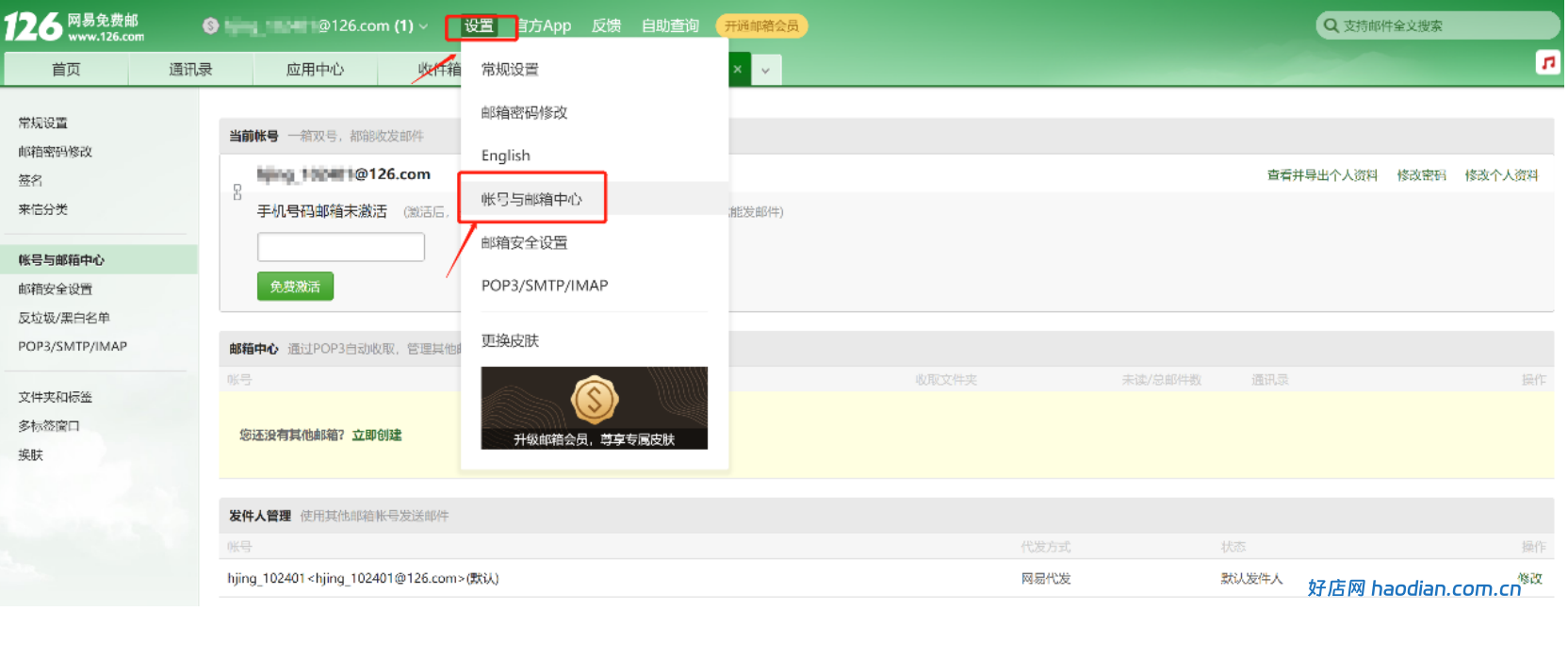This screenshot has width=1568, height=660.
Task: Select 常规设置 in the dropdown menu
Action: pos(510,69)
